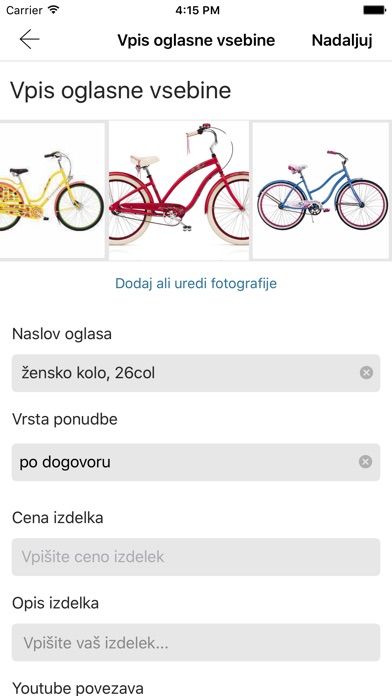Tap the 4:15 PM clock in status bar
The image size is (392, 696).
[197, 10]
